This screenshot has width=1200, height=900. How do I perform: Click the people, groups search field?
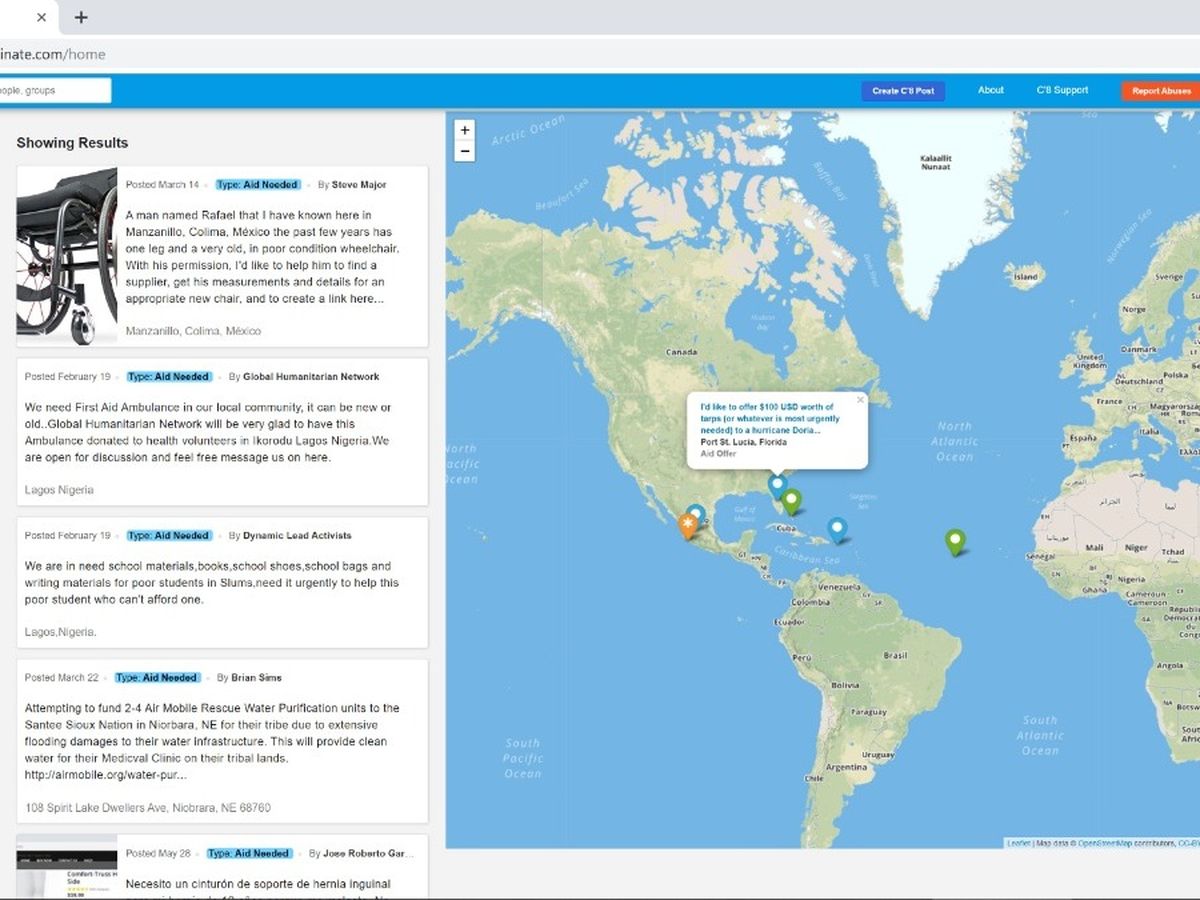pos(54,90)
